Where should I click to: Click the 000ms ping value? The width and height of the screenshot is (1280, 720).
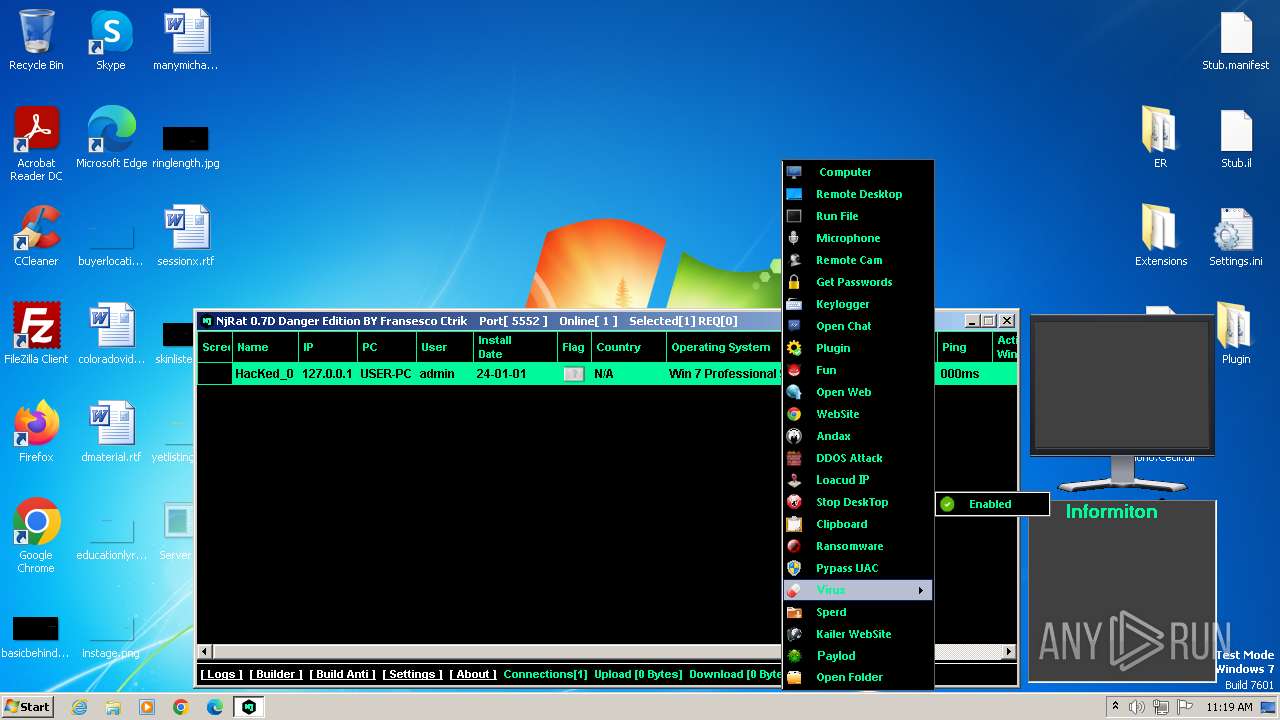(x=960, y=374)
